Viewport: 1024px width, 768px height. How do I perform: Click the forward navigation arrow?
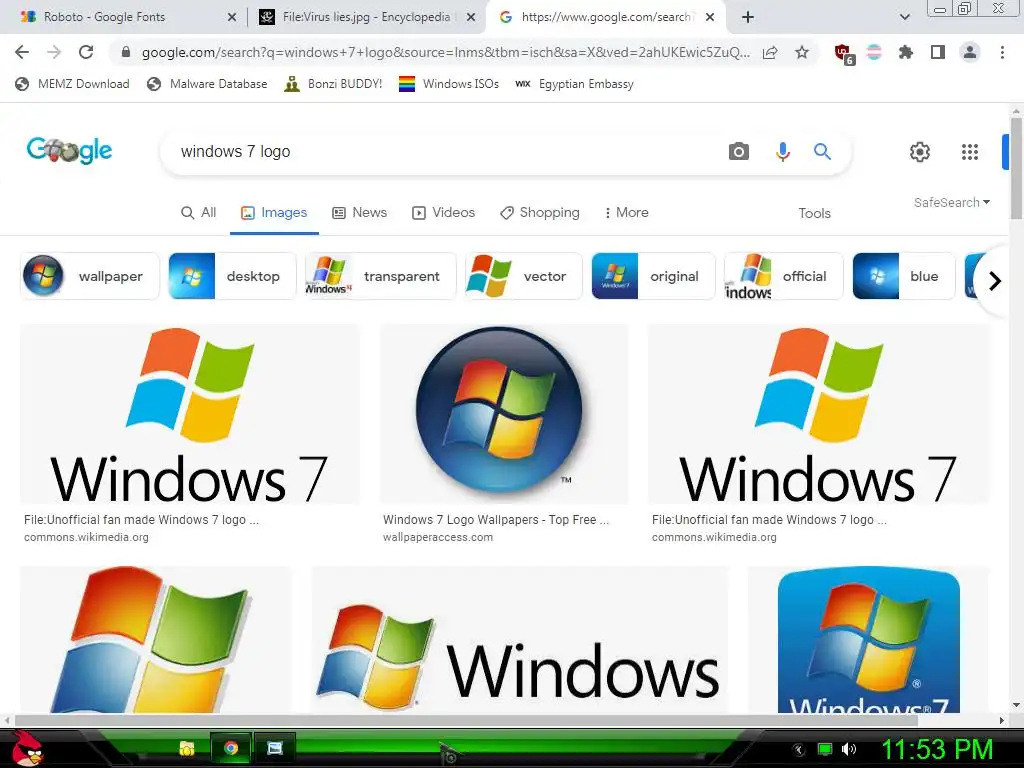[x=54, y=52]
